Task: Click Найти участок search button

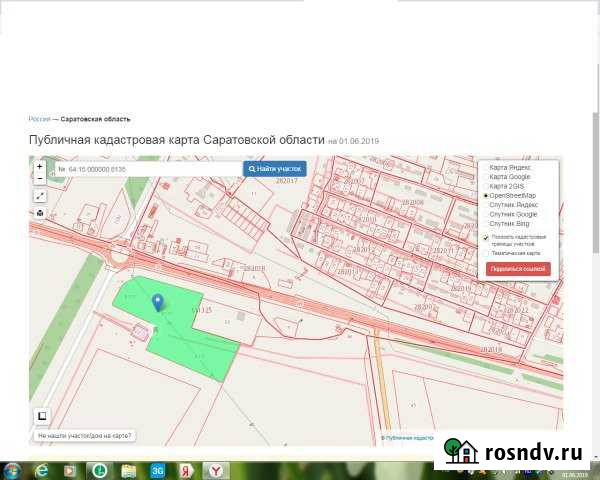Action: (275, 169)
